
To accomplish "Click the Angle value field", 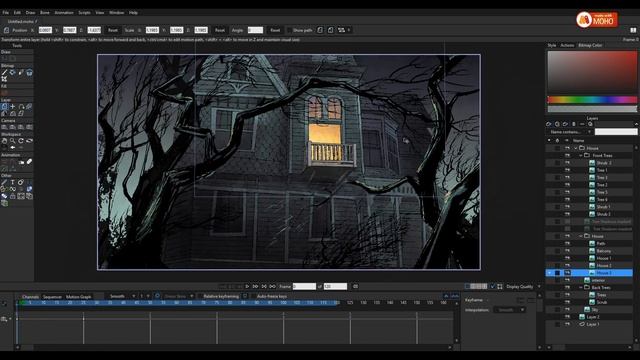I will (255, 30).
